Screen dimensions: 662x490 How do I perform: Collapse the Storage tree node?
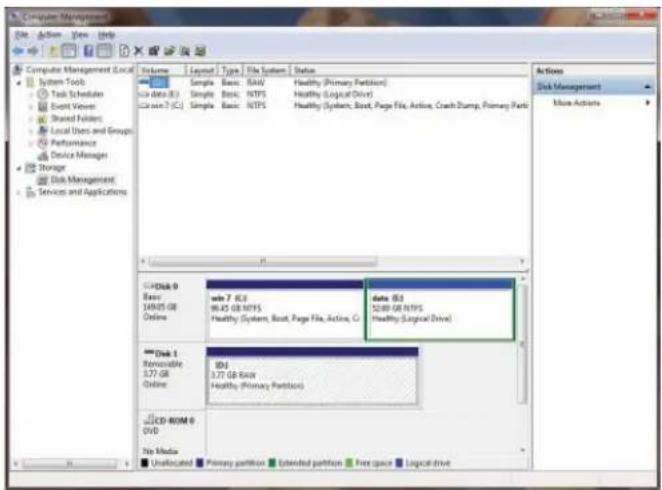(19, 168)
